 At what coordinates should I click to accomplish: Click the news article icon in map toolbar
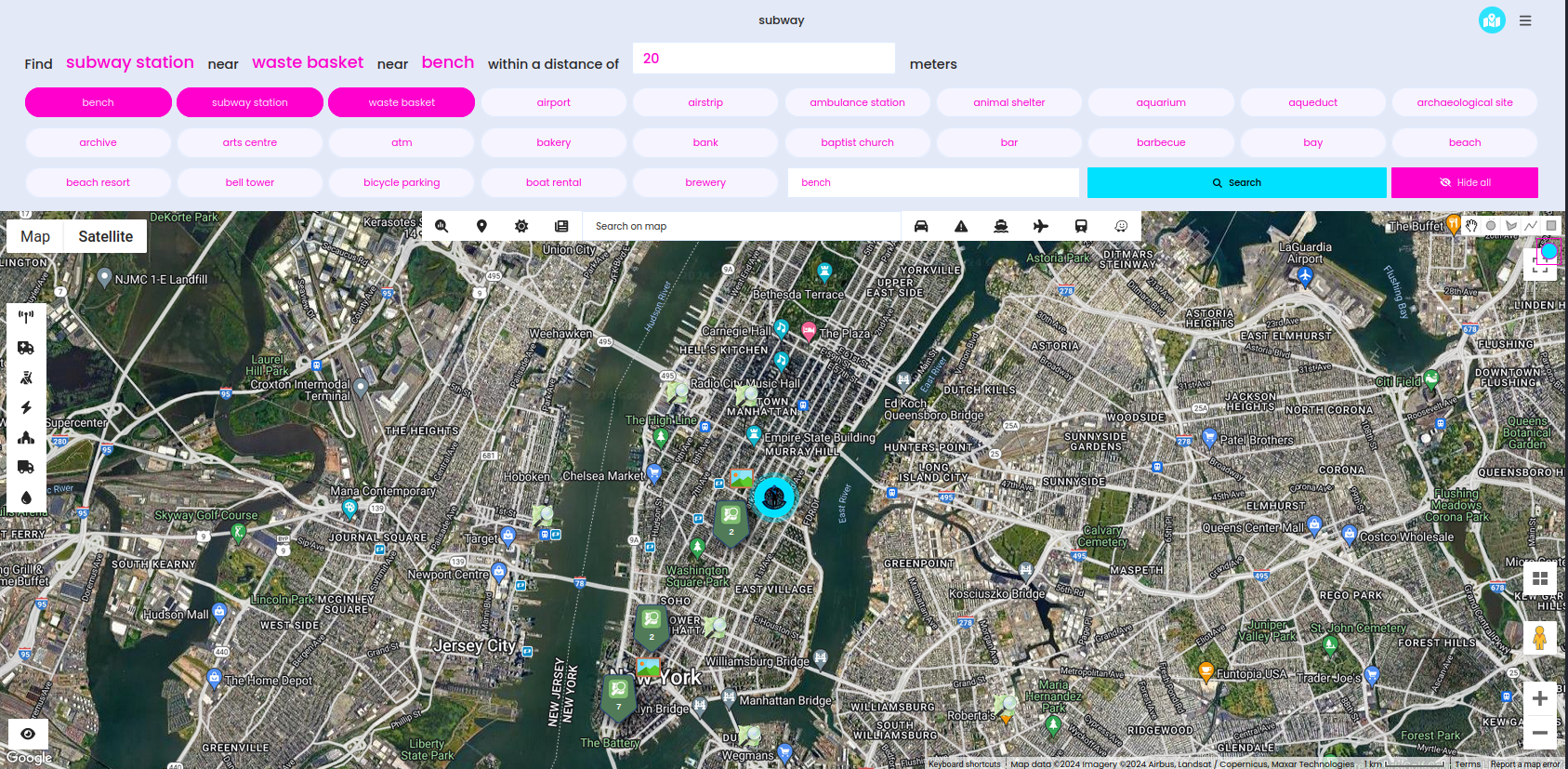click(x=561, y=226)
